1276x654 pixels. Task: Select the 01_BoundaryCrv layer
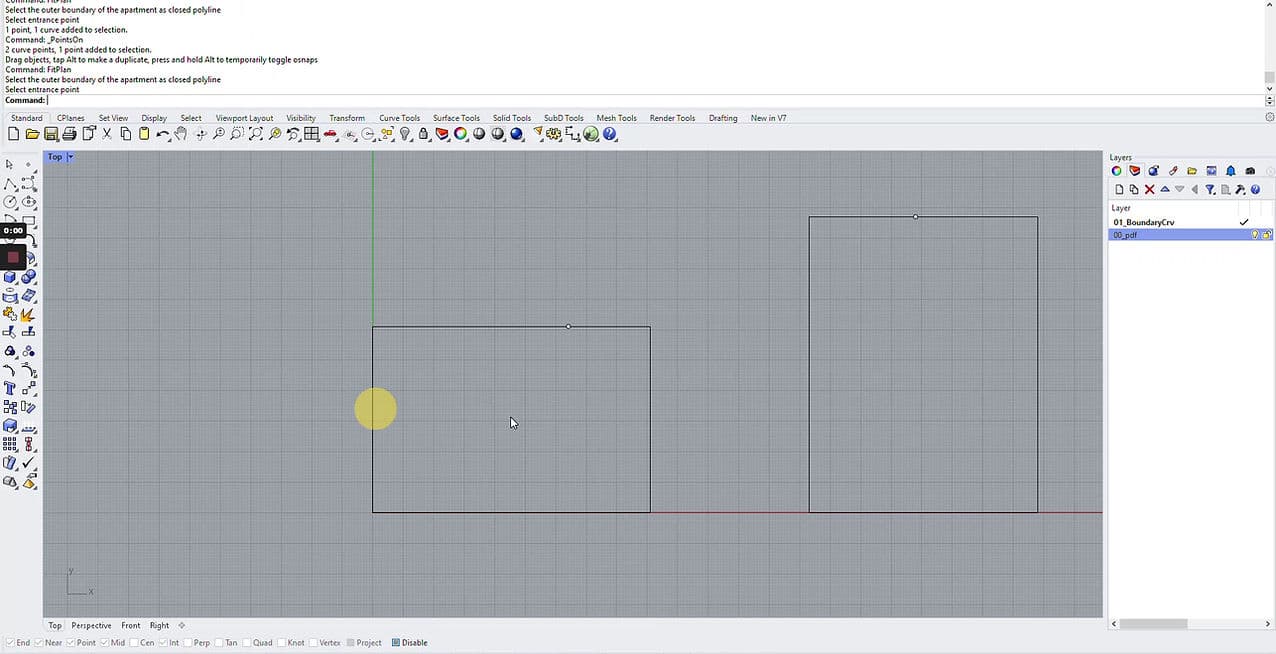tap(1144, 222)
